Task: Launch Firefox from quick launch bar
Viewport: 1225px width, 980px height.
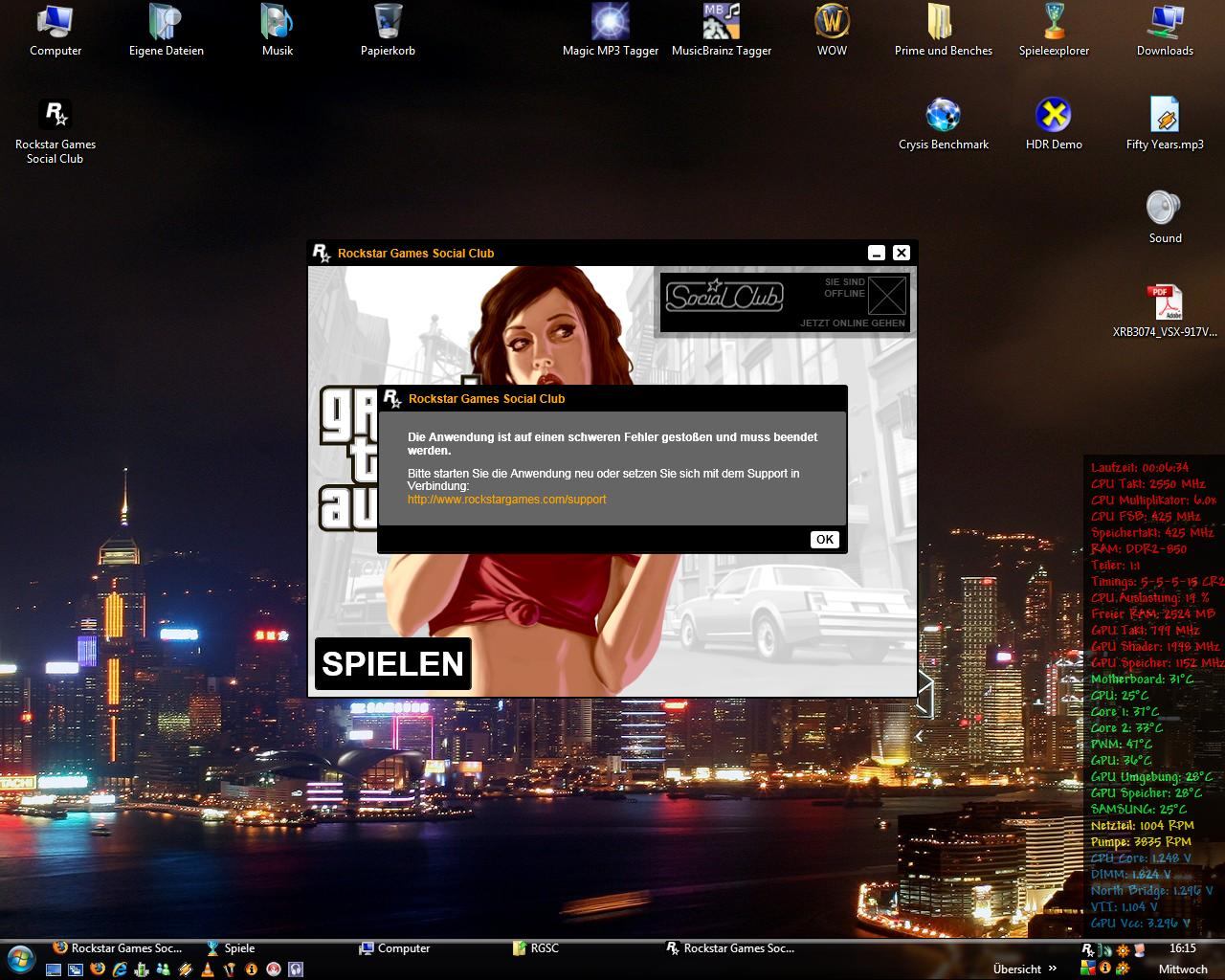Action: [x=98, y=969]
